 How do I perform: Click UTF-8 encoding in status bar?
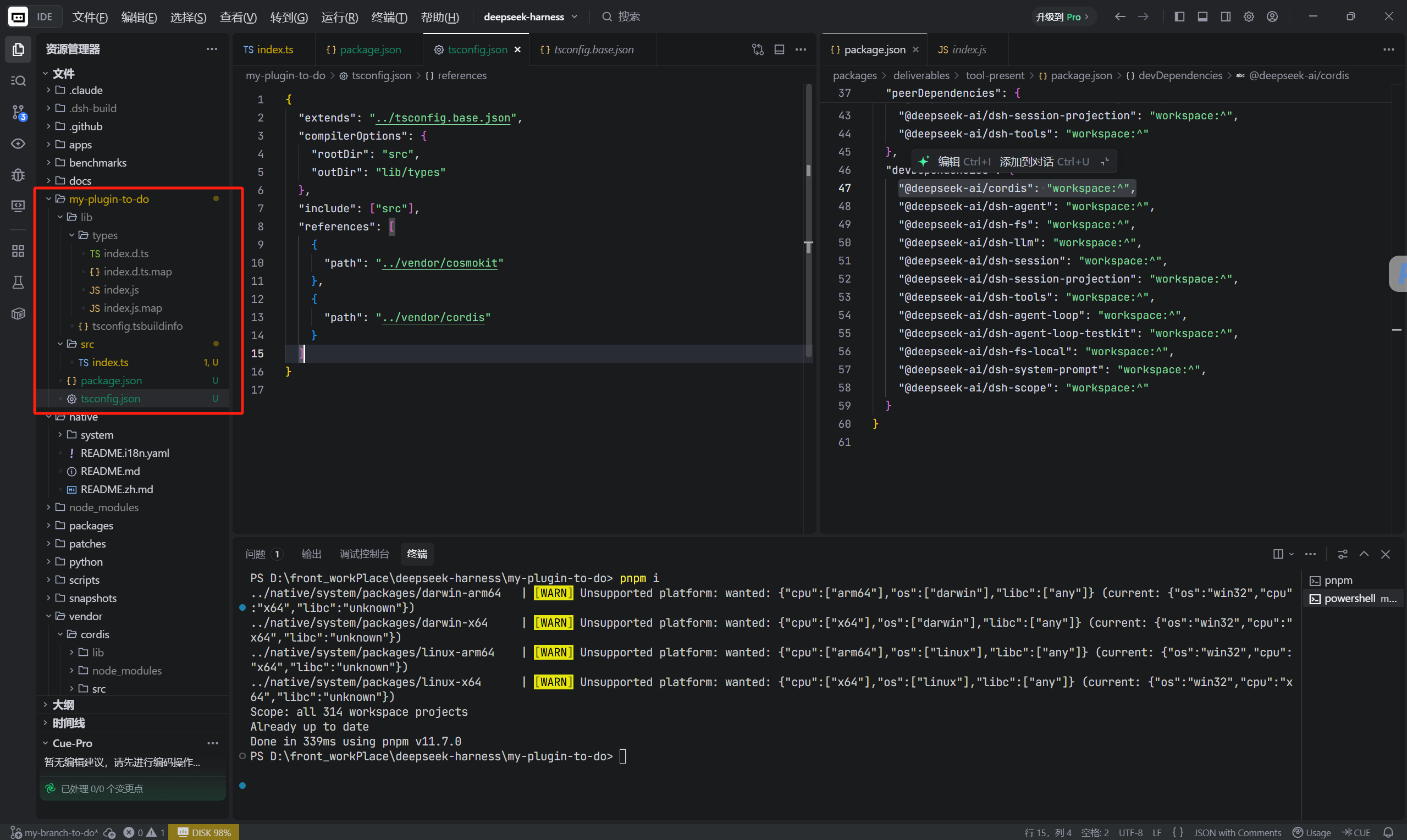click(x=1130, y=833)
